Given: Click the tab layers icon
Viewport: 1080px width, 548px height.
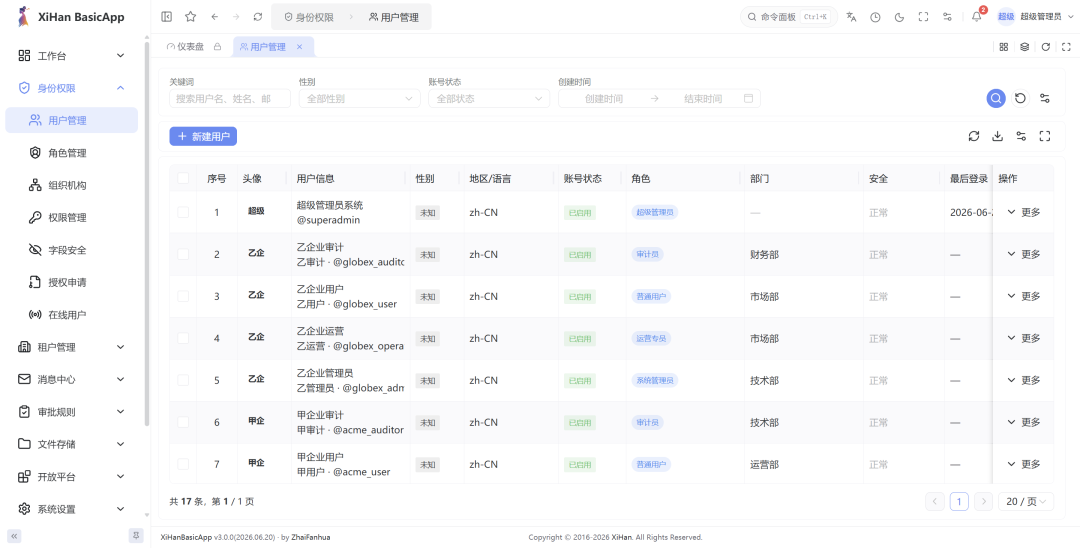Looking at the screenshot, I should point(1025,47).
